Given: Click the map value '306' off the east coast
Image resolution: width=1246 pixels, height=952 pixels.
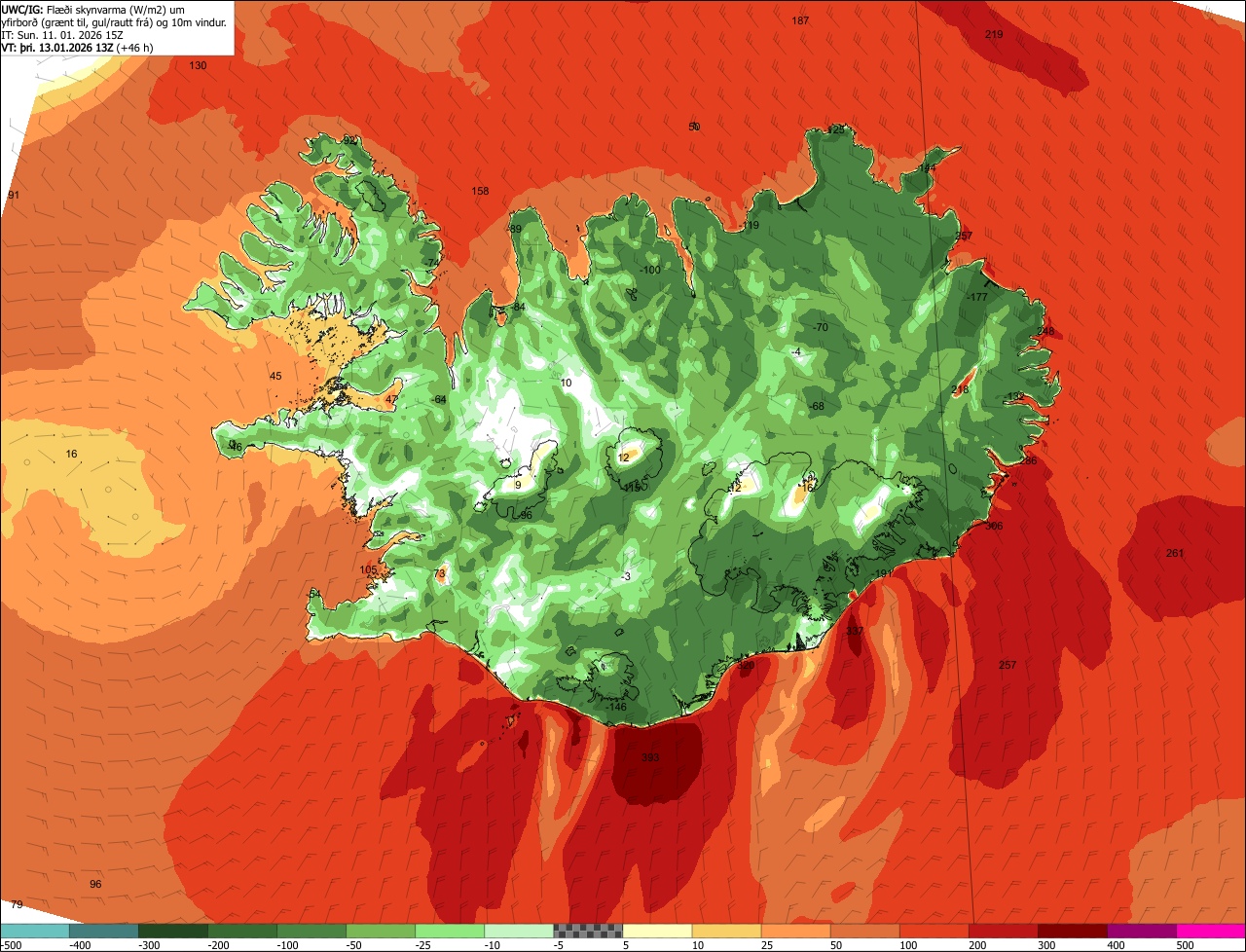Looking at the screenshot, I should pos(993,526).
